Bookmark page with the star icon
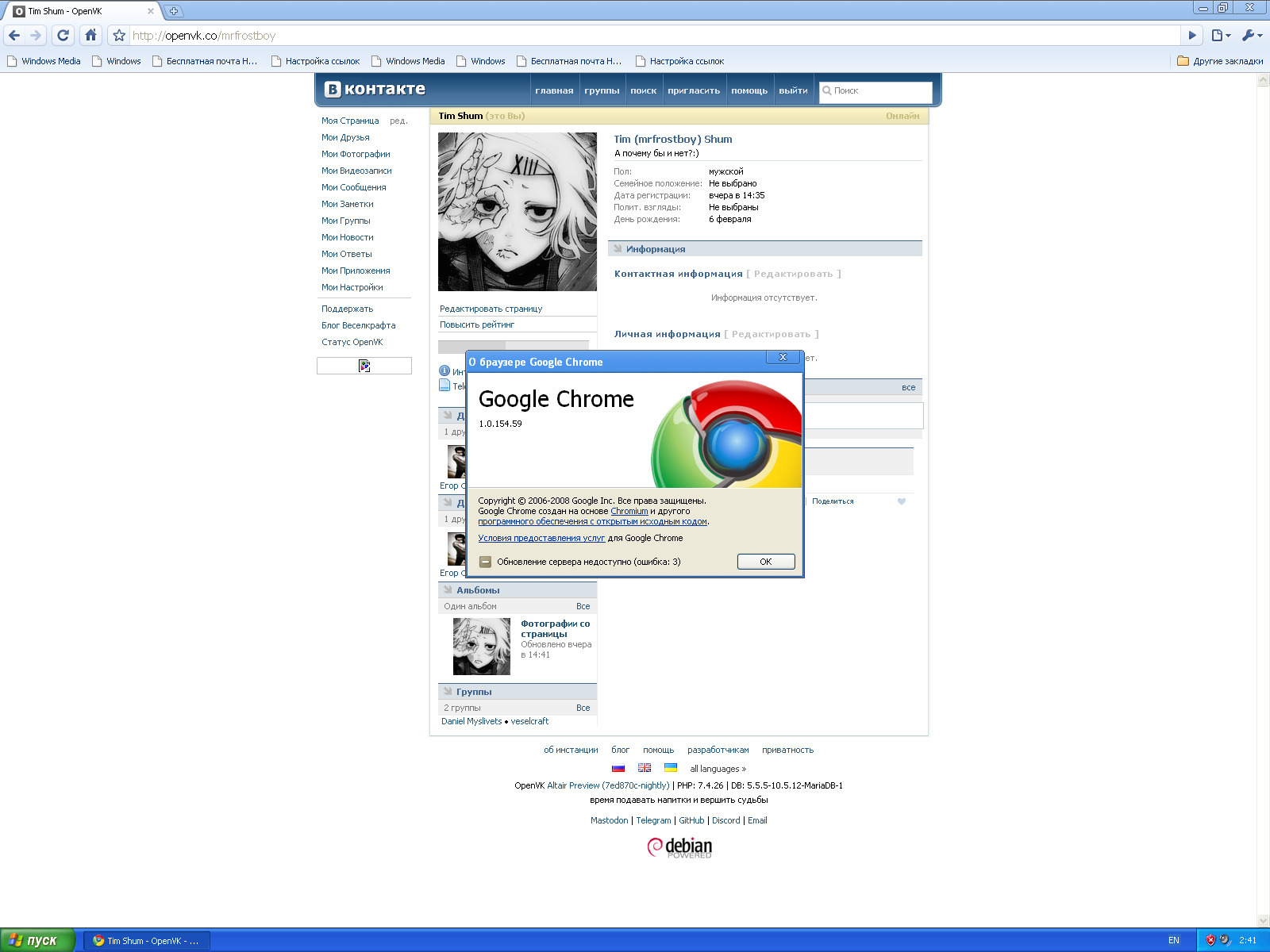This screenshot has height=952, width=1270. 119,35
